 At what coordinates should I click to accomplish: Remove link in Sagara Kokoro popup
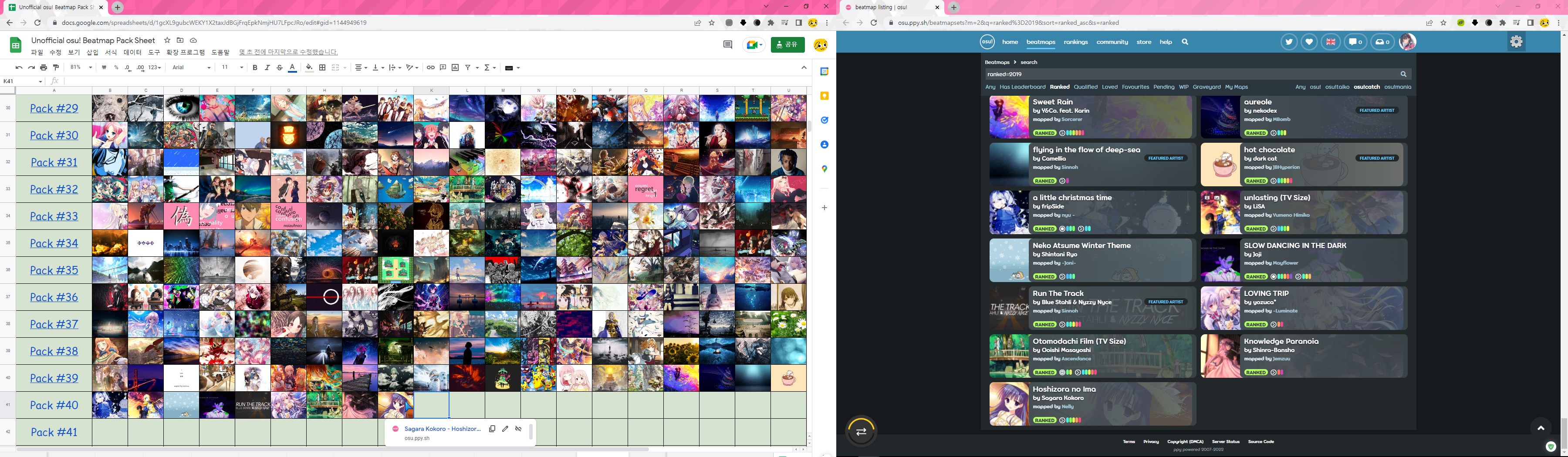(x=519, y=429)
